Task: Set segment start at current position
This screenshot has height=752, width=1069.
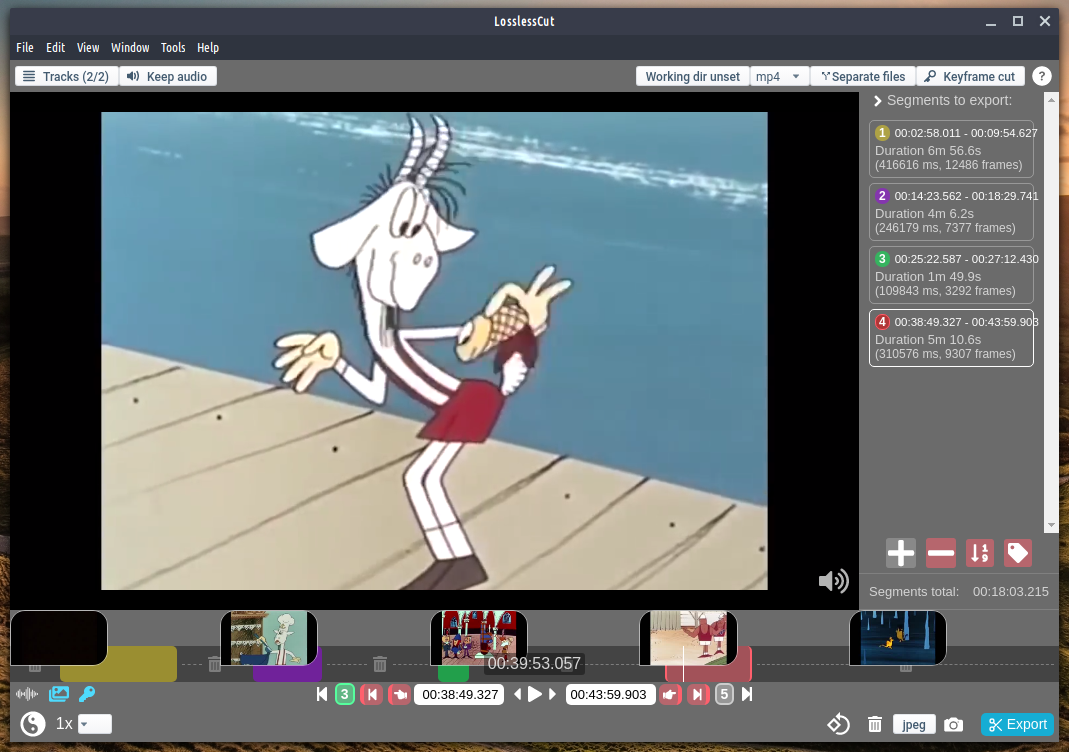Action: click(399, 695)
